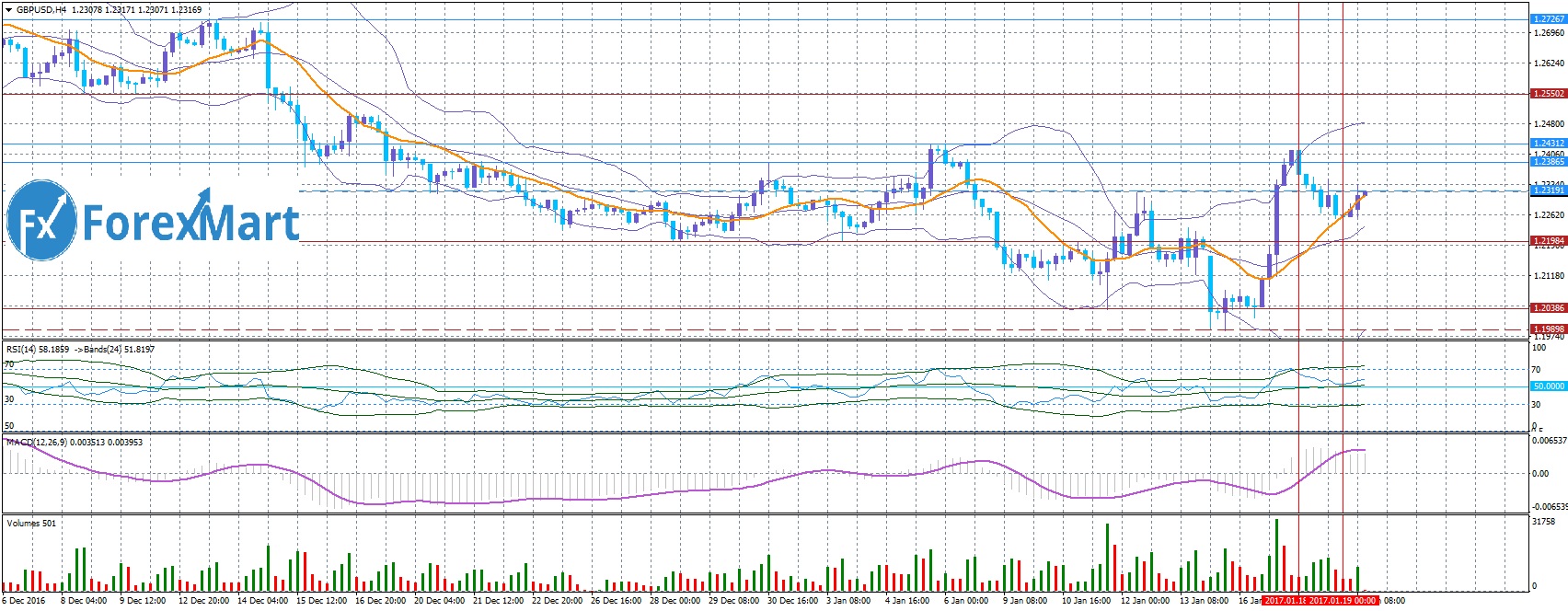Image resolution: width=1568 pixels, height=611 pixels.
Task: Click the 13 Jan 08:00 time label
Action: [x=1205, y=601]
